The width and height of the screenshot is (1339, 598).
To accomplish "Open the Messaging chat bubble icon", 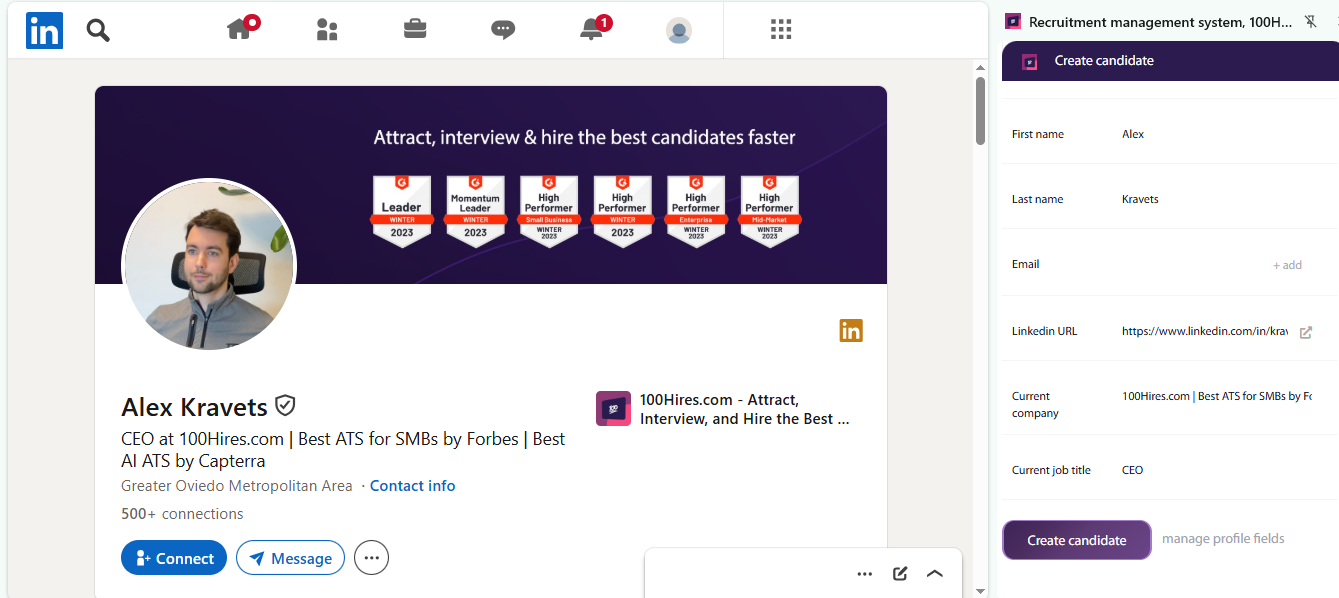I will tap(503, 30).
